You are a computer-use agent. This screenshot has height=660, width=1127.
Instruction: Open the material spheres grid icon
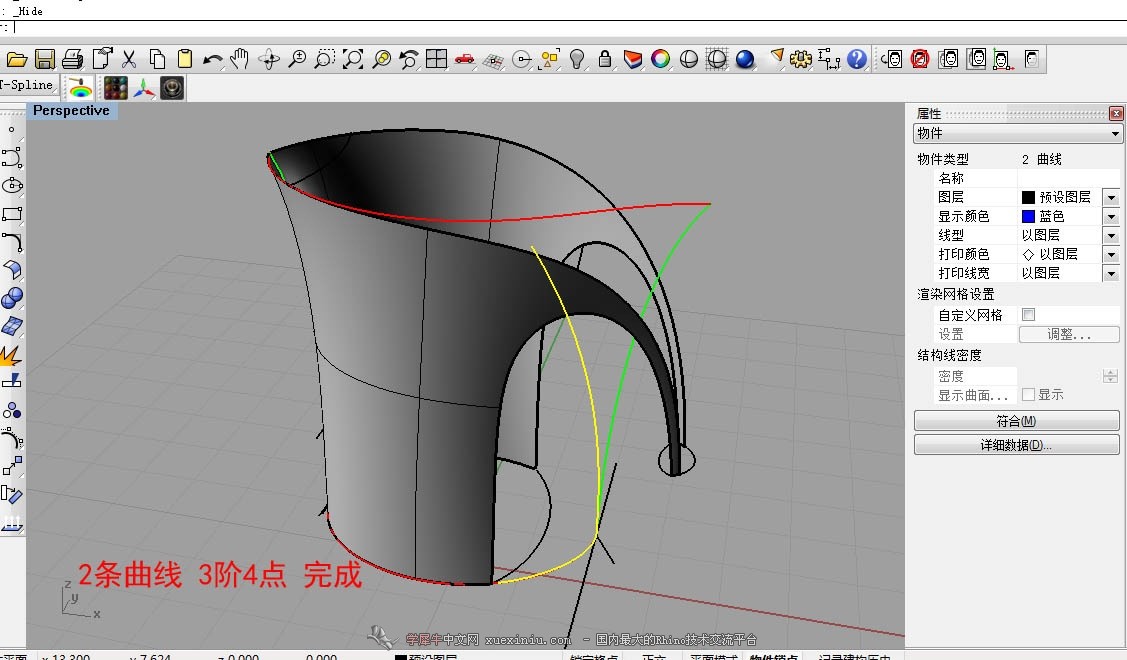[115, 88]
